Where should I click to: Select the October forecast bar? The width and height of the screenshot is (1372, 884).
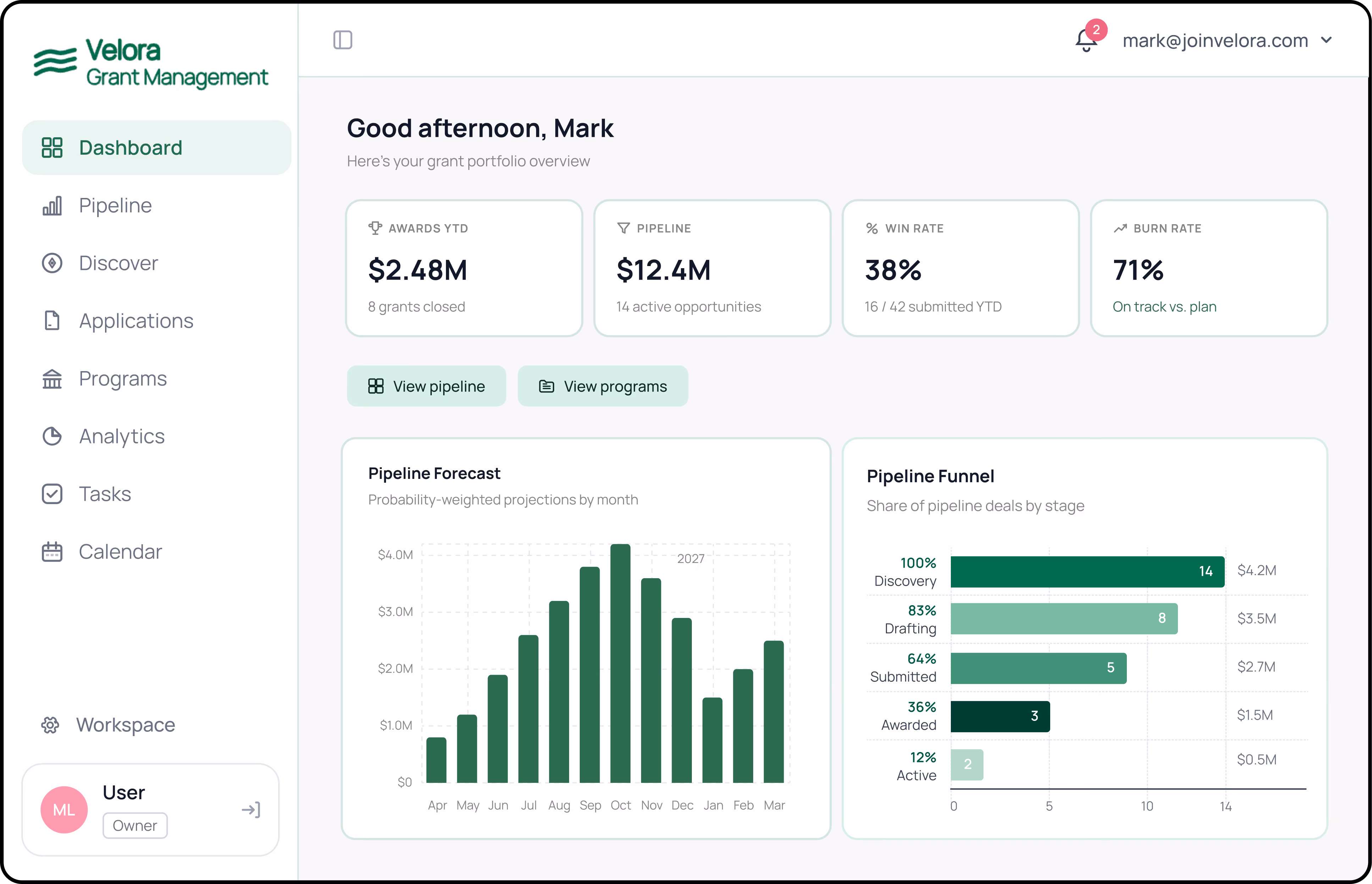621,663
